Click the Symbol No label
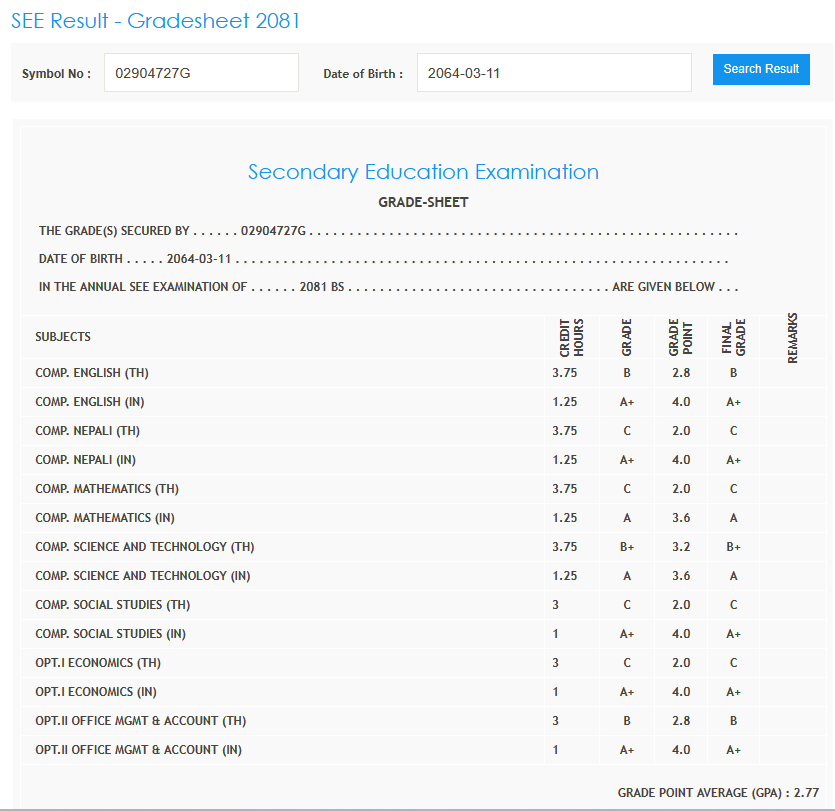This screenshot has width=835, height=811. click(56, 73)
